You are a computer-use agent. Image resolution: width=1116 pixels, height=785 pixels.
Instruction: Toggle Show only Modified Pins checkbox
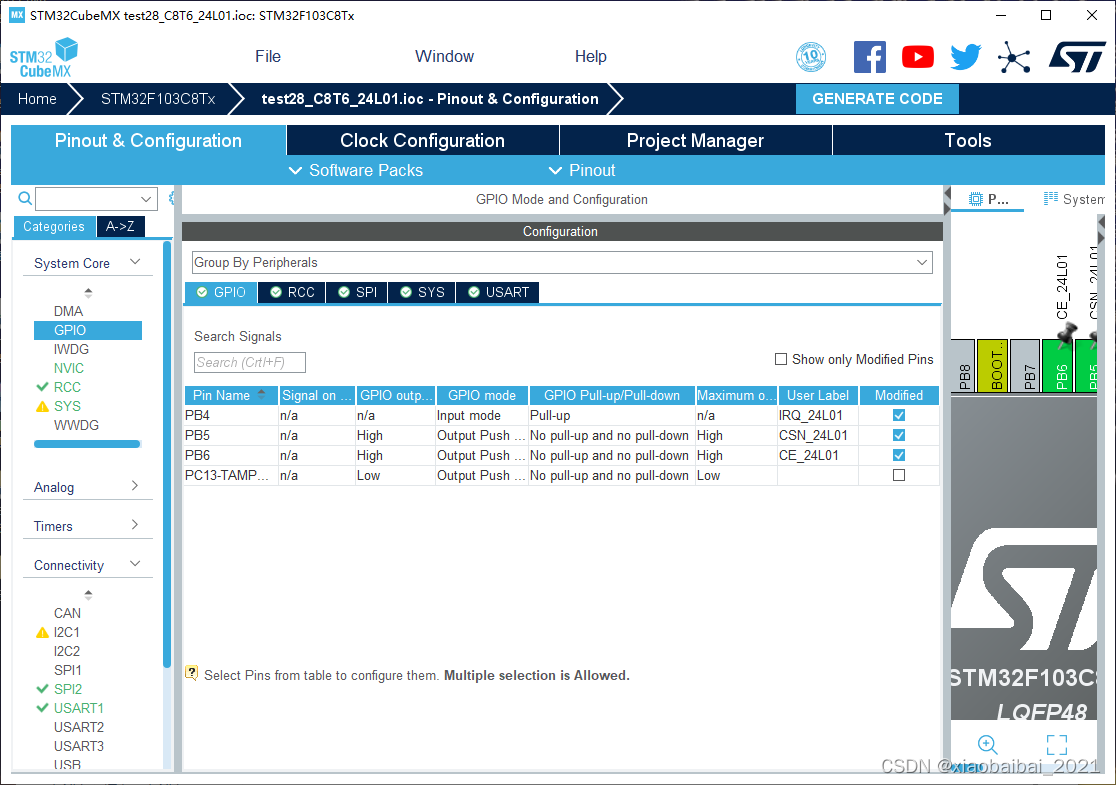(781, 359)
